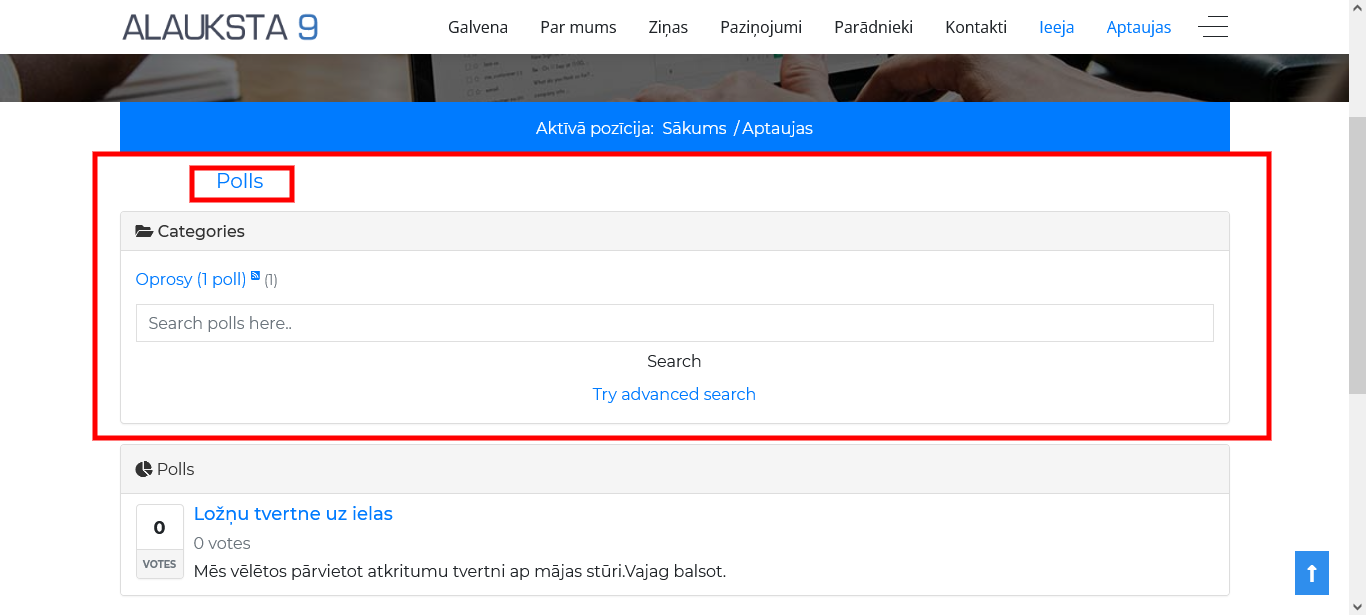Open the Parādnieki page

873,27
